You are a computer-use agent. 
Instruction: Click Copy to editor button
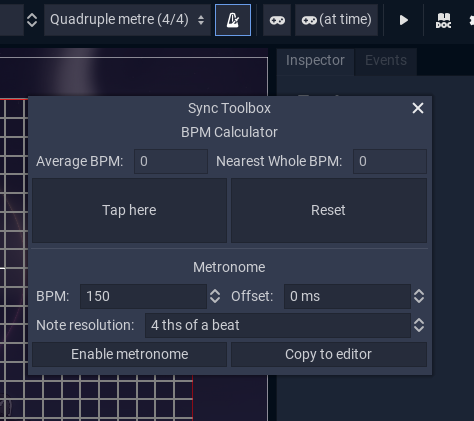click(x=329, y=354)
